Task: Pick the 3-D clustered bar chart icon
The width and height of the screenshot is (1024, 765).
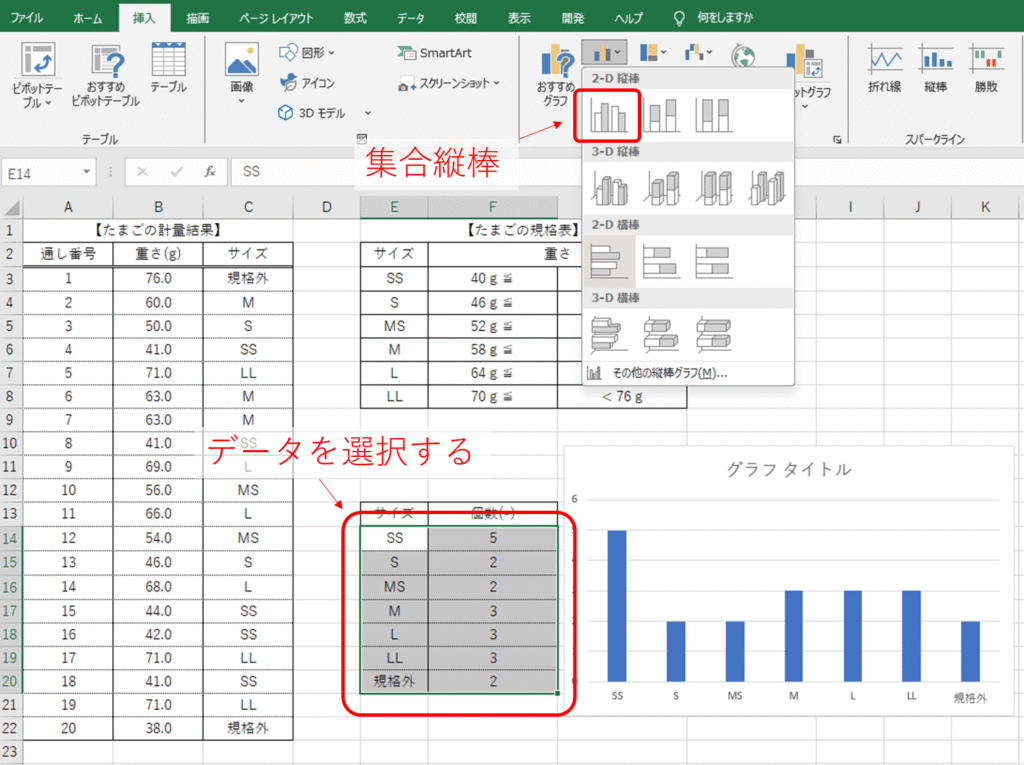Action: click(609, 334)
